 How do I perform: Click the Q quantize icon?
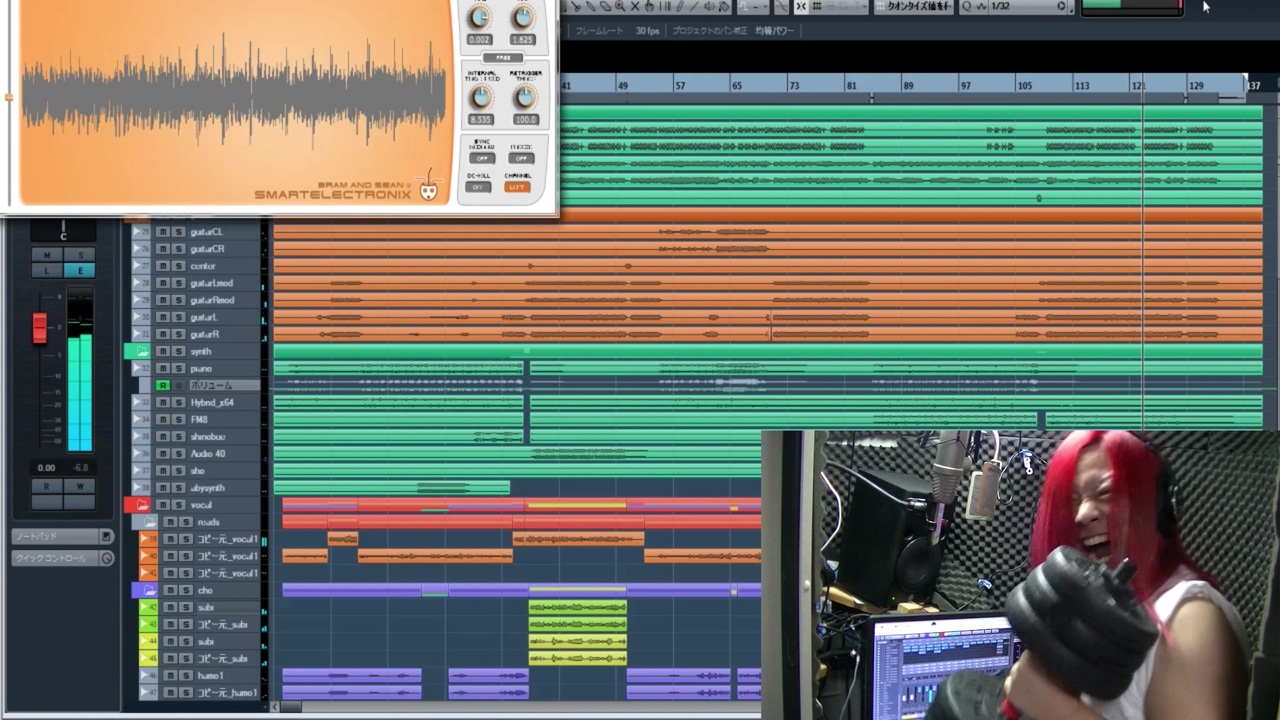967,7
